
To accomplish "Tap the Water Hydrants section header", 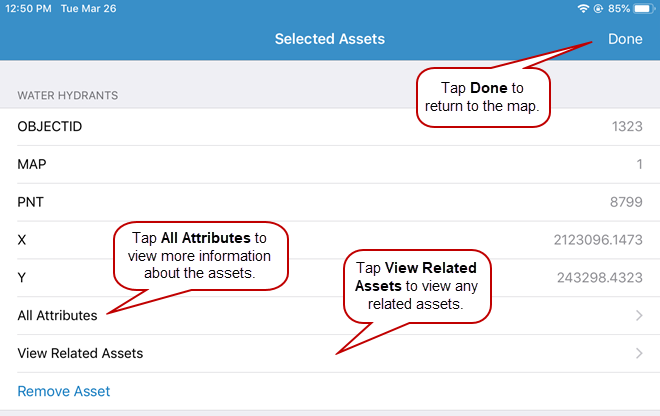I will (x=68, y=96).
